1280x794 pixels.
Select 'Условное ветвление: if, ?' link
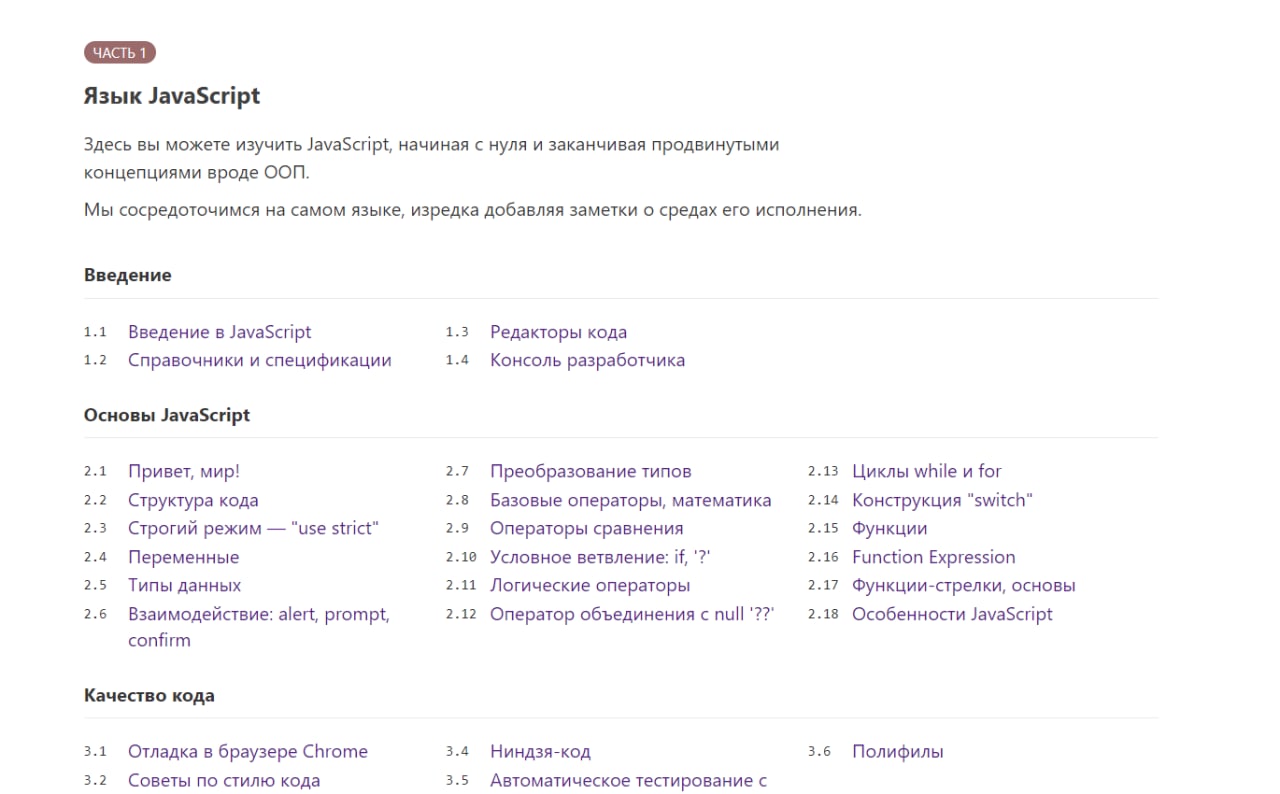600,557
